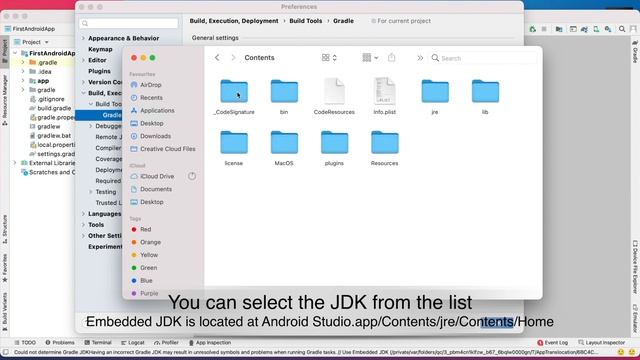
Task: Open the bin folder in Finder
Action: [x=284, y=91]
